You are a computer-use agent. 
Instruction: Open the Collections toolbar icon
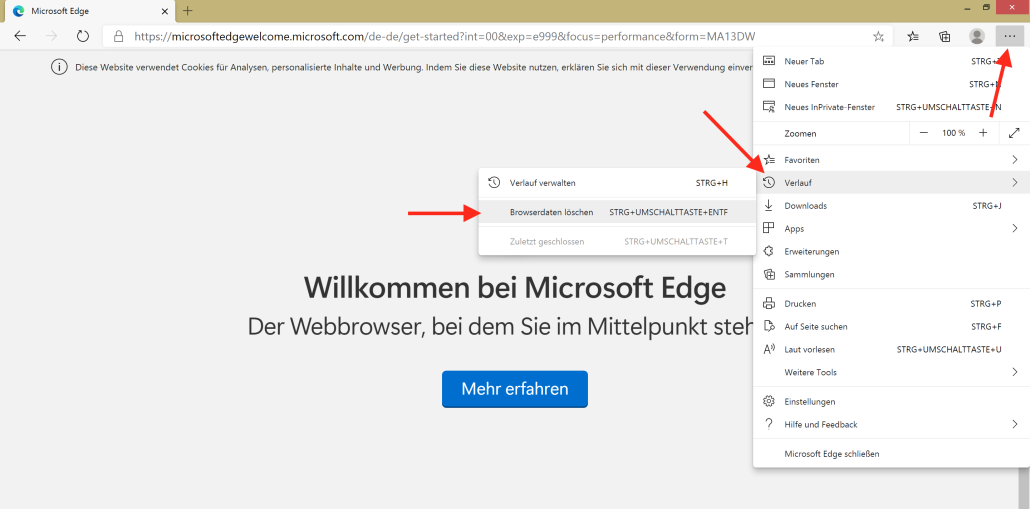pos(945,37)
